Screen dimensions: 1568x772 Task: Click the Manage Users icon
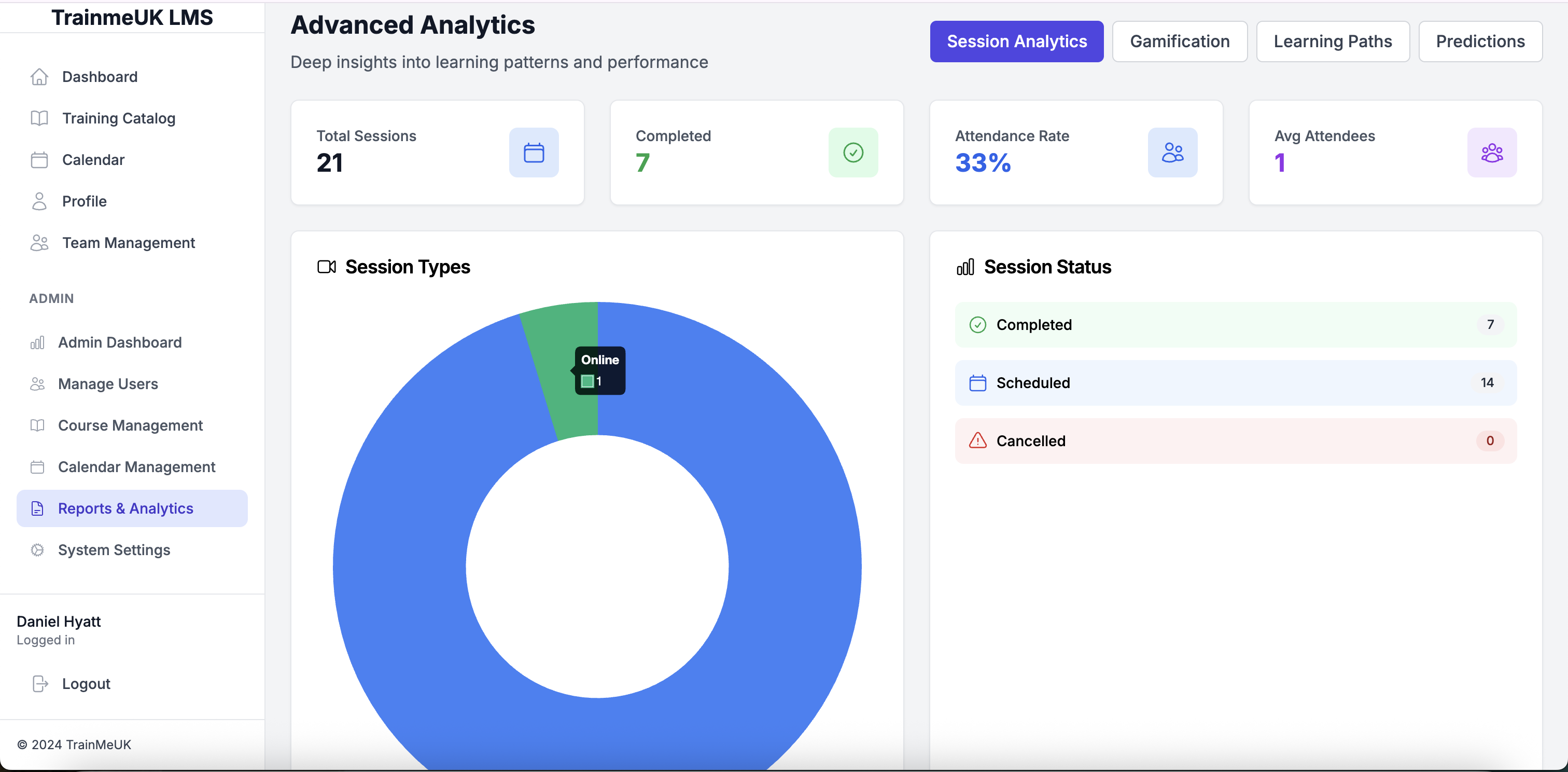click(37, 383)
